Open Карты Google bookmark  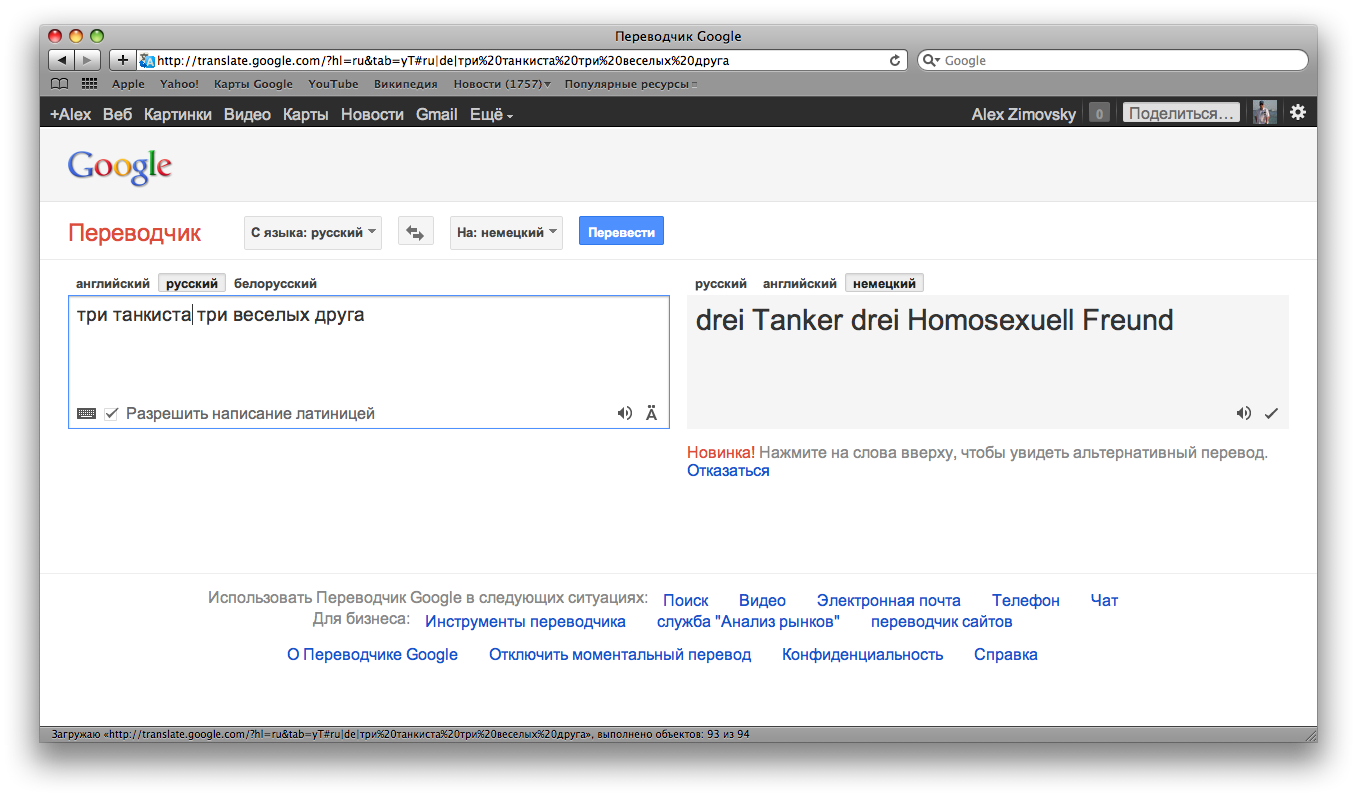(x=253, y=84)
